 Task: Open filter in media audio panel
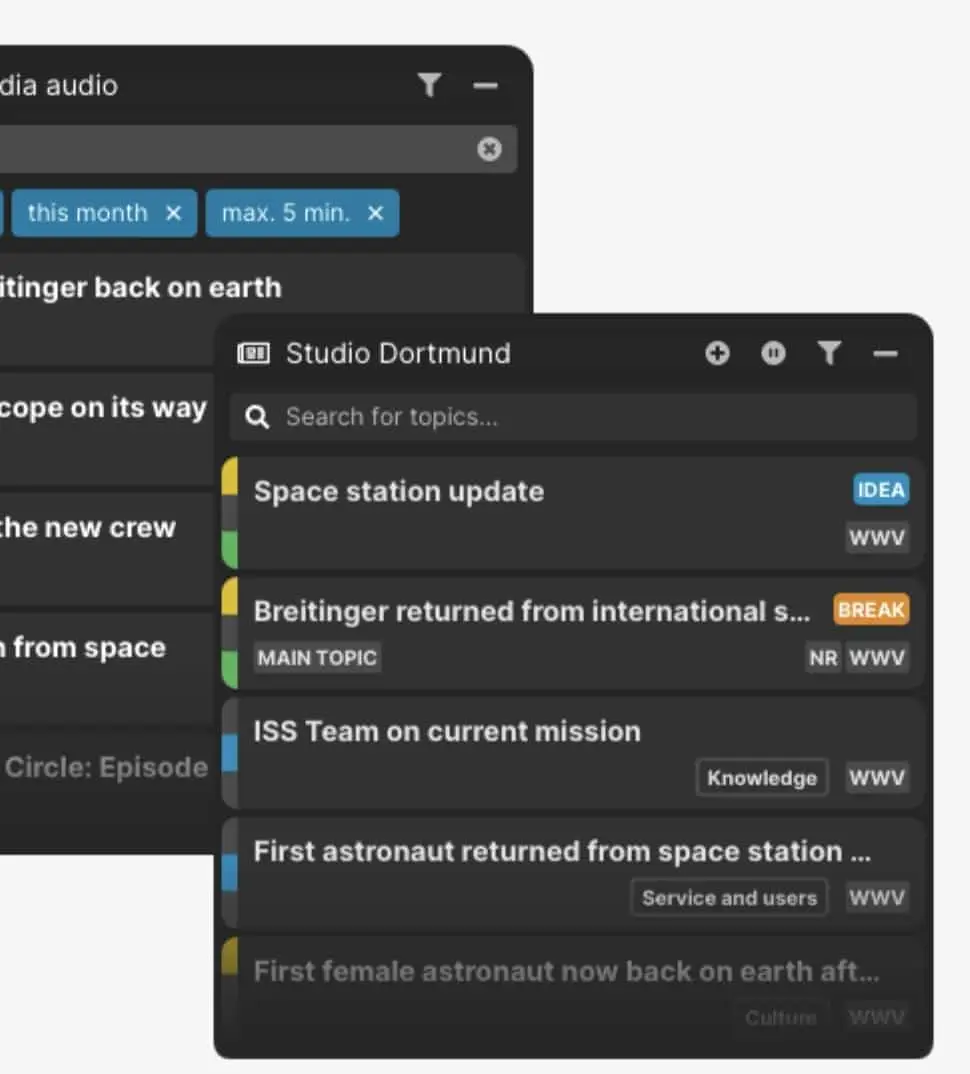(x=430, y=86)
